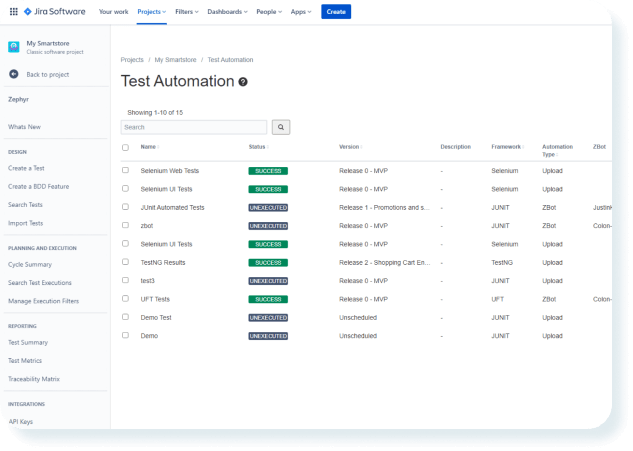Open the app switcher grid icon
Viewport: 633px width, 451px height.
13,12
